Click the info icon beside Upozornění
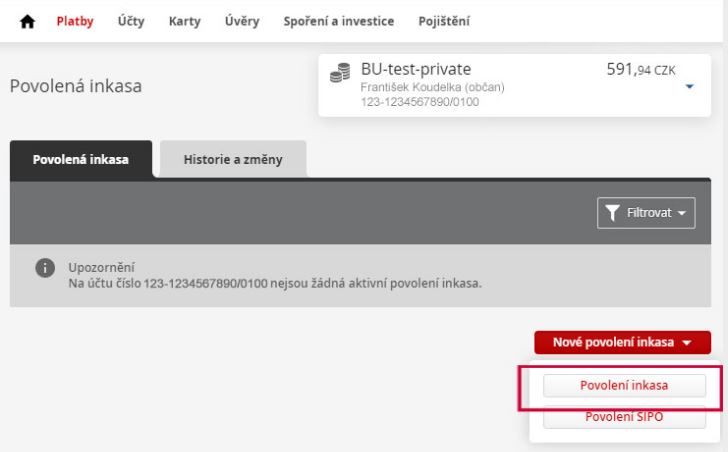 point(45,268)
